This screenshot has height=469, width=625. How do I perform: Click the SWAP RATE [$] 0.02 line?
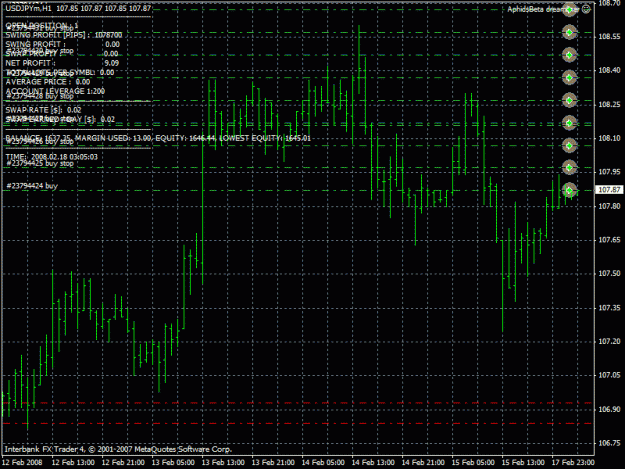tap(43, 110)
